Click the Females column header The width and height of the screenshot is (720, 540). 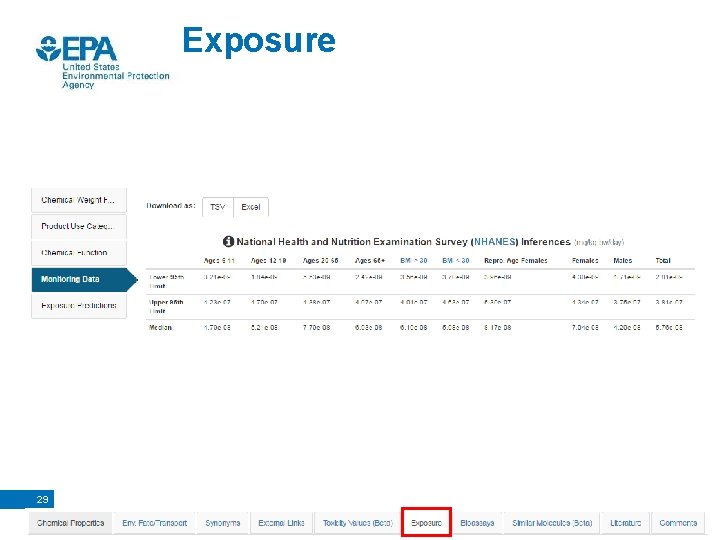tap(585, 260)
